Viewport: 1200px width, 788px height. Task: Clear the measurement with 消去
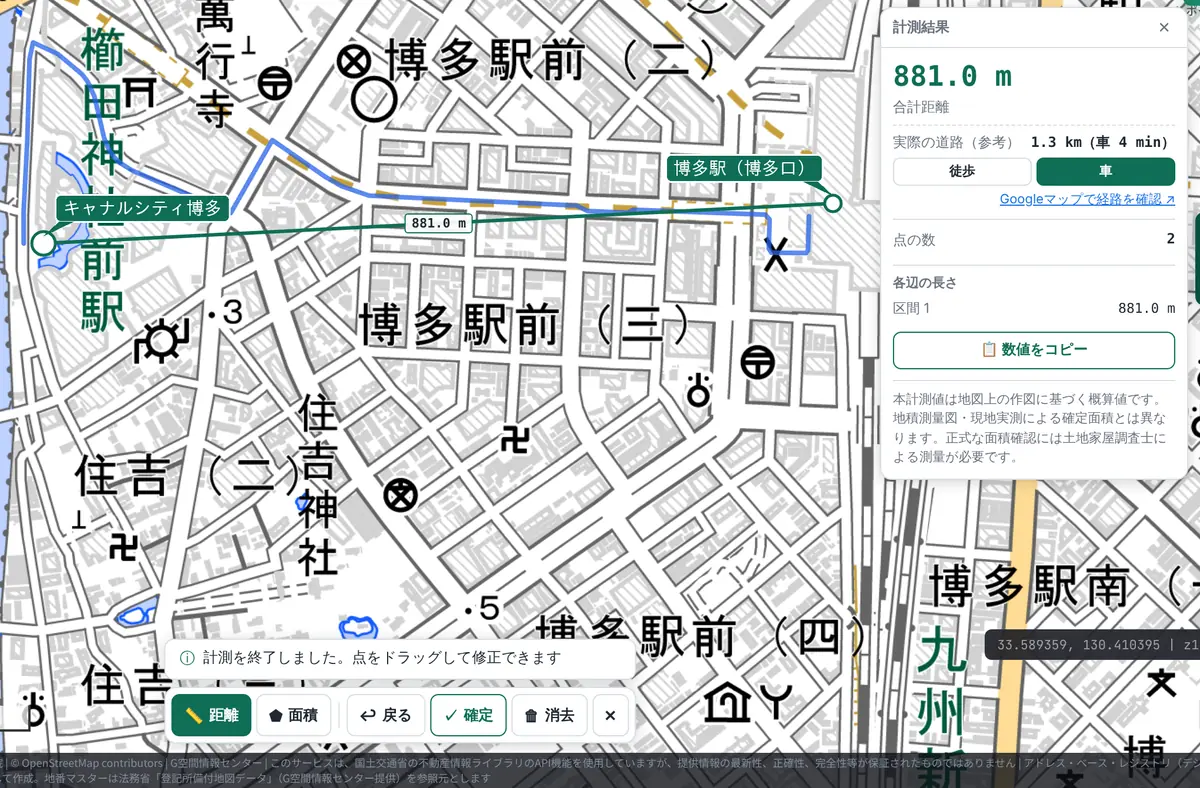[x=549, y=715]
